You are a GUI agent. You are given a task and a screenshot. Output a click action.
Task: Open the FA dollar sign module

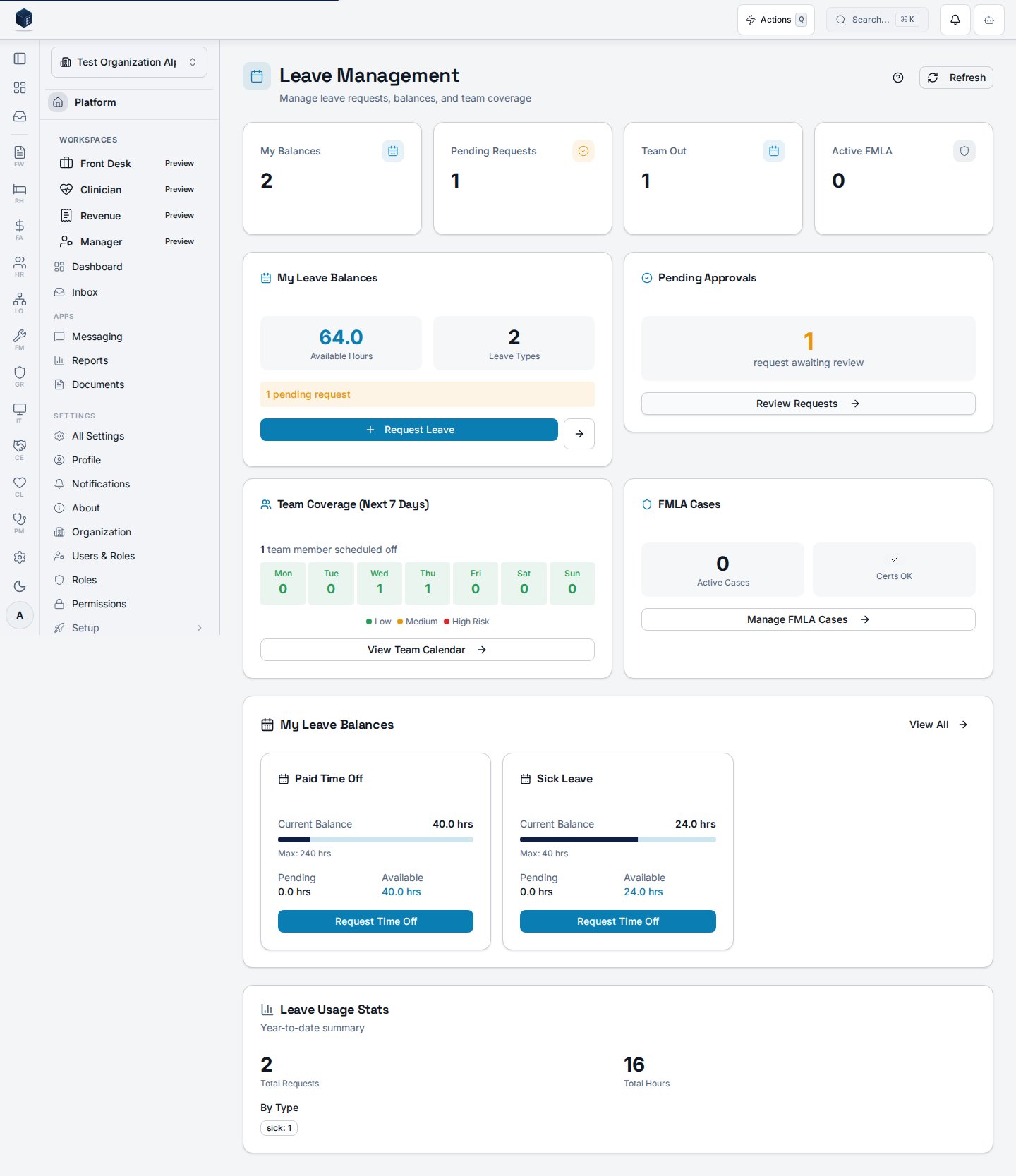[x=20, y=229]
